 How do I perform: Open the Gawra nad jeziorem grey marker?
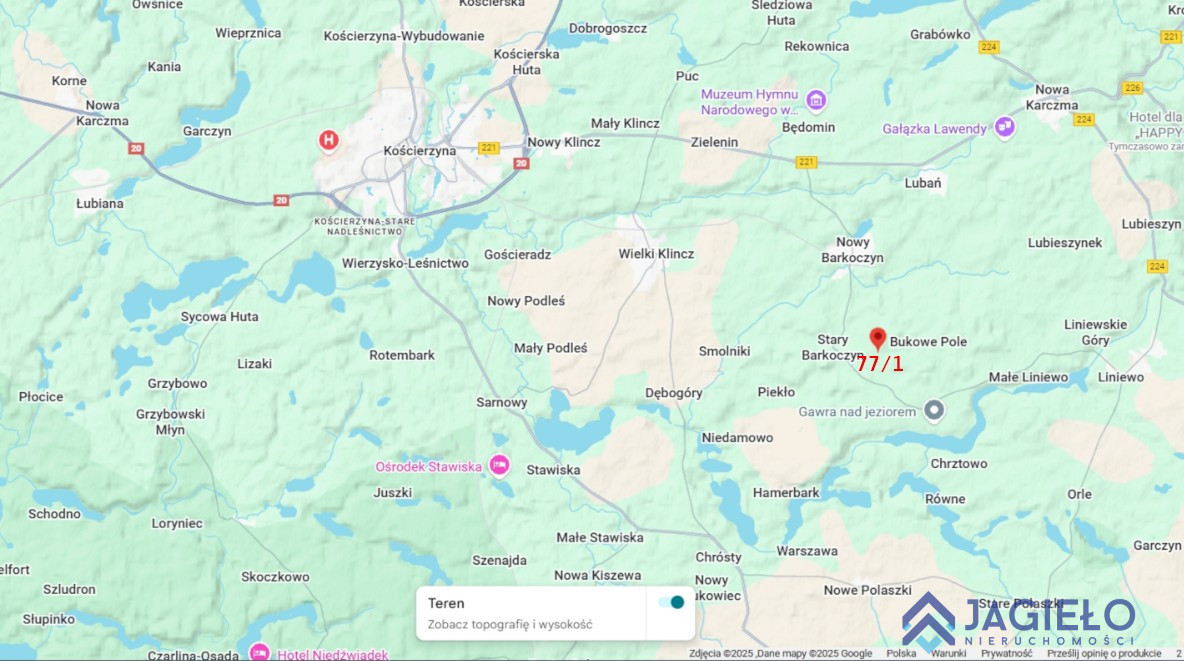pos(934,410)
